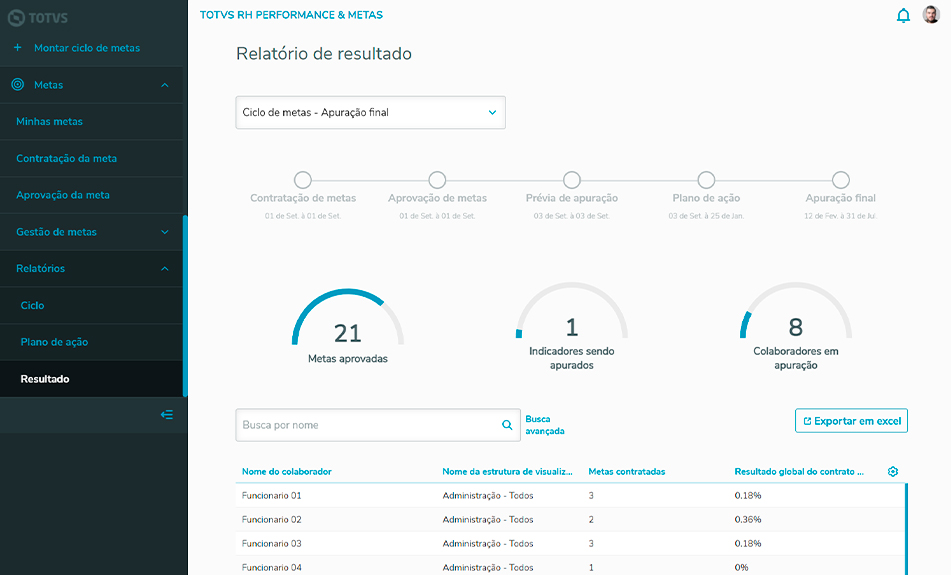Sort by Metas contratadas column

pos(627,471)
